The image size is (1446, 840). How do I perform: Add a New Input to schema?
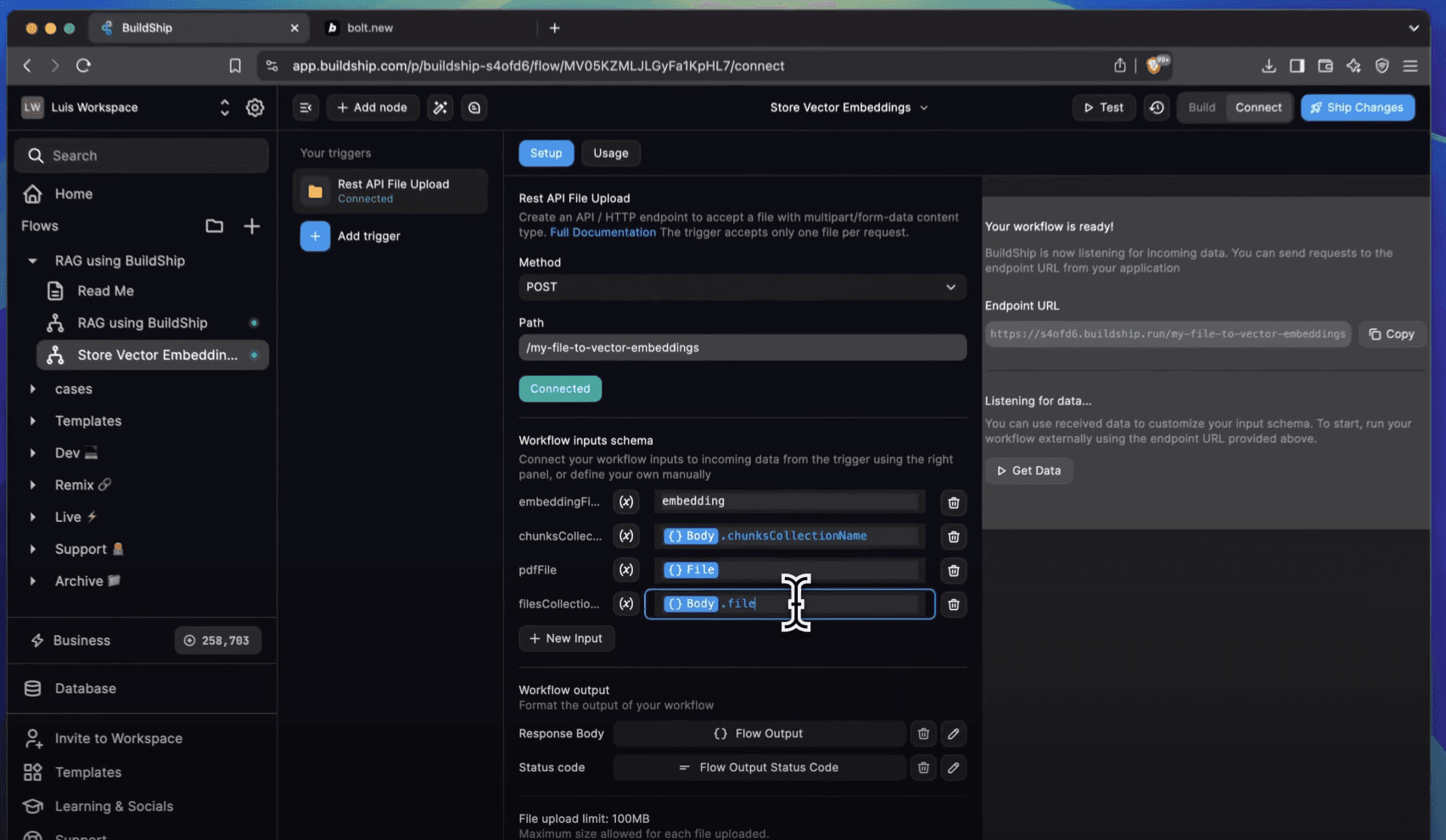click(x=566, y=639)
